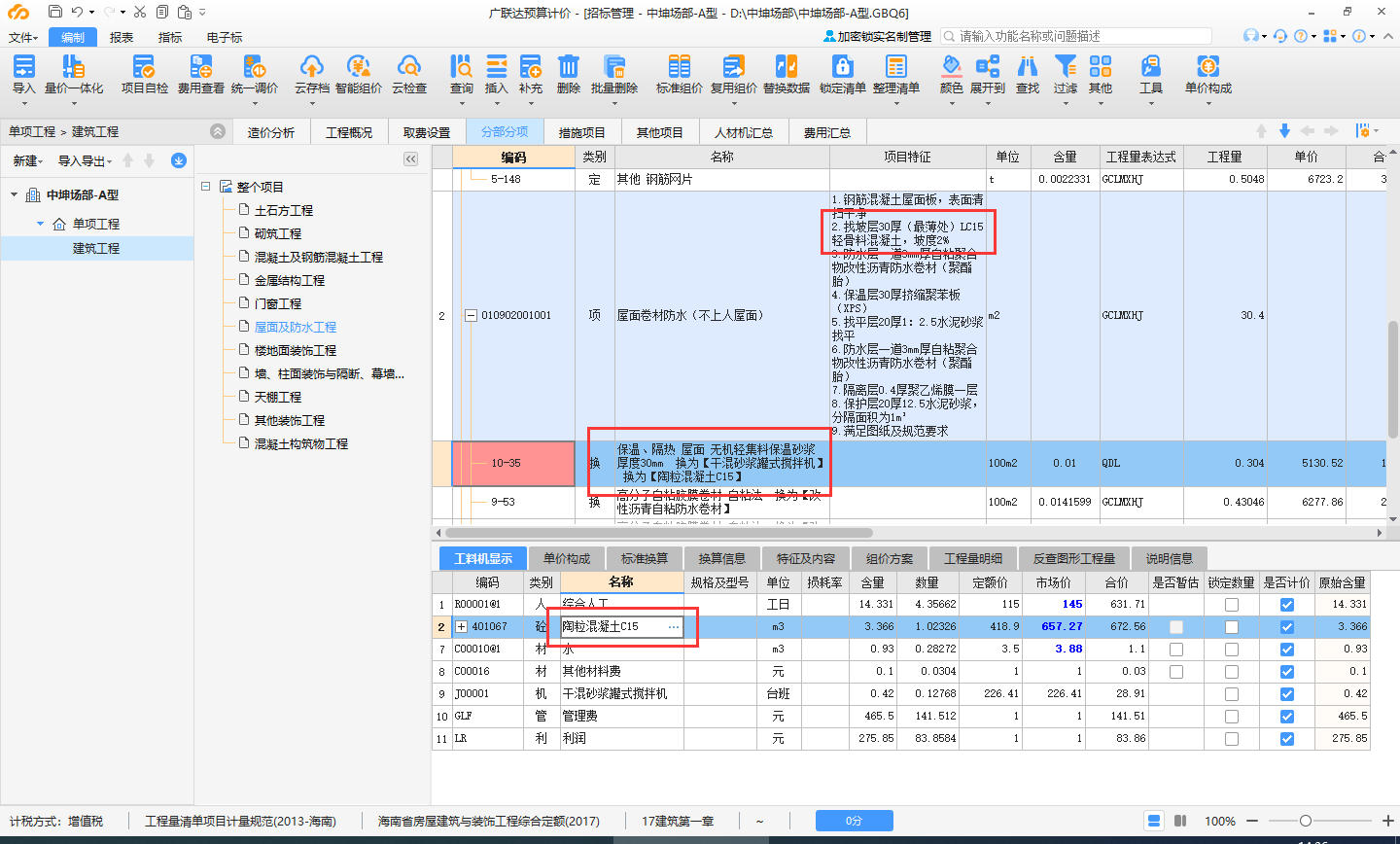Toggle 是否暂估 checkbox for 水 row
Image resolution: width=1400 pixels, height=844 pixels.
tap(1175, 649)
